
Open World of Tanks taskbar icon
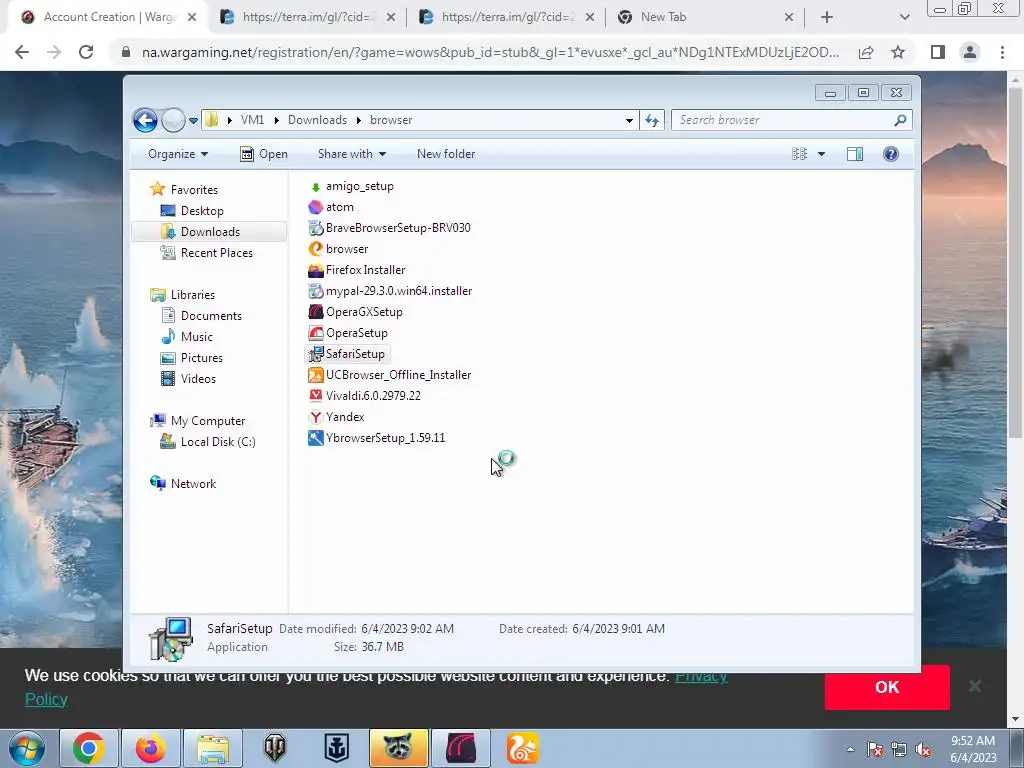pyautogui.click(x=275, y=748)
